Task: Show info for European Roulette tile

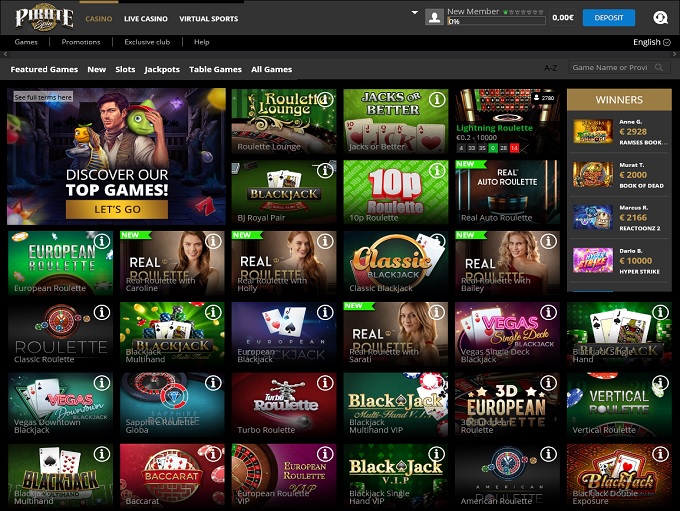Action: point(101,243)
